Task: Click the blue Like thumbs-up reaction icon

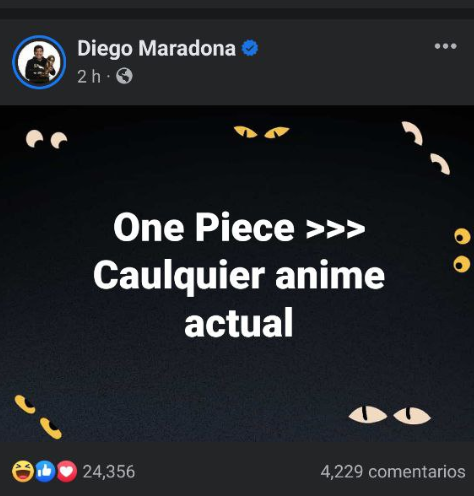Action: (x=45, y=471)
